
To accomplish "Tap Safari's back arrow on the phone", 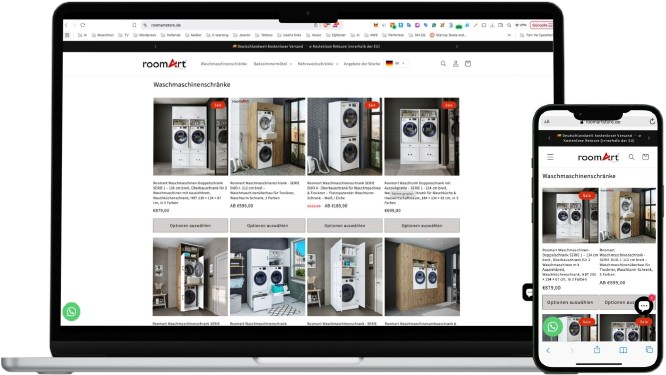I will tap(548, 350).
